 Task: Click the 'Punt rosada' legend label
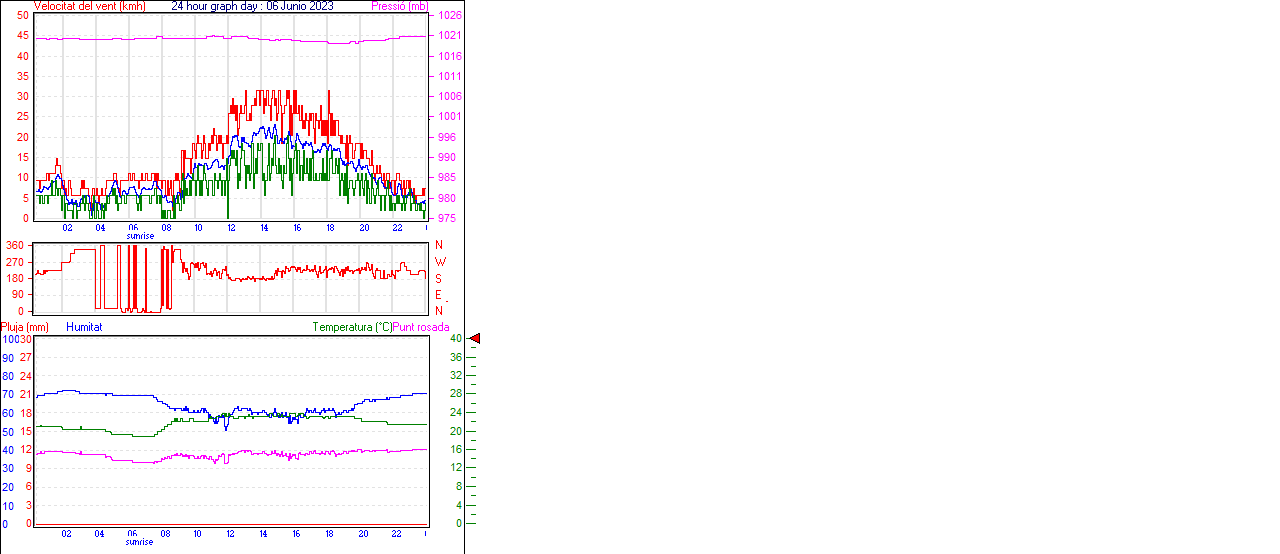421,327
